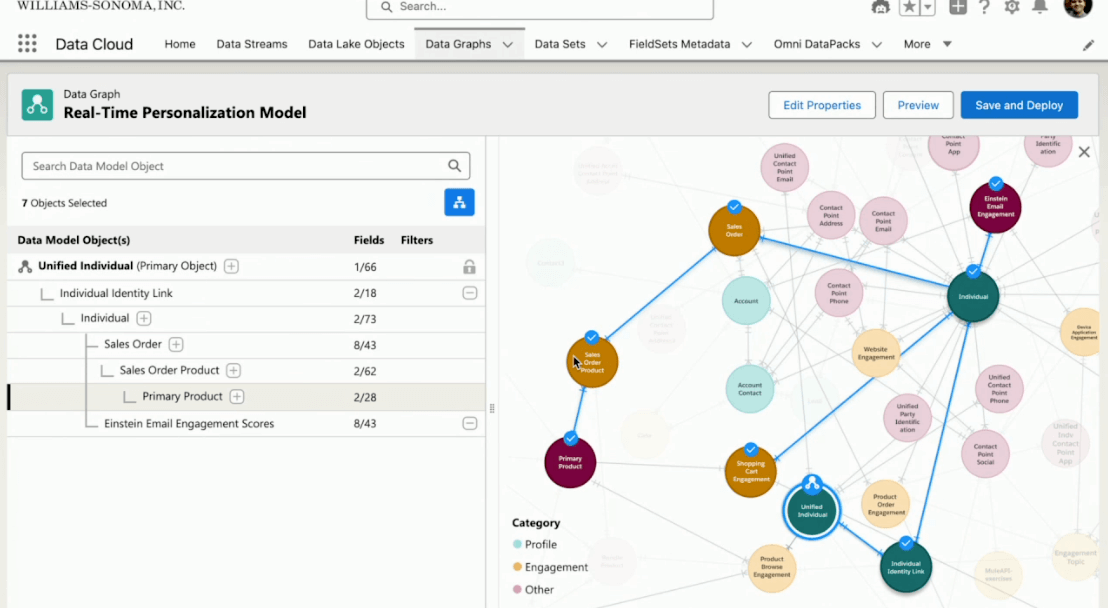The height and width of the screenshot is (608, 1108).
Task: Go to the Home tab
Action: click(x=179, y=44)
